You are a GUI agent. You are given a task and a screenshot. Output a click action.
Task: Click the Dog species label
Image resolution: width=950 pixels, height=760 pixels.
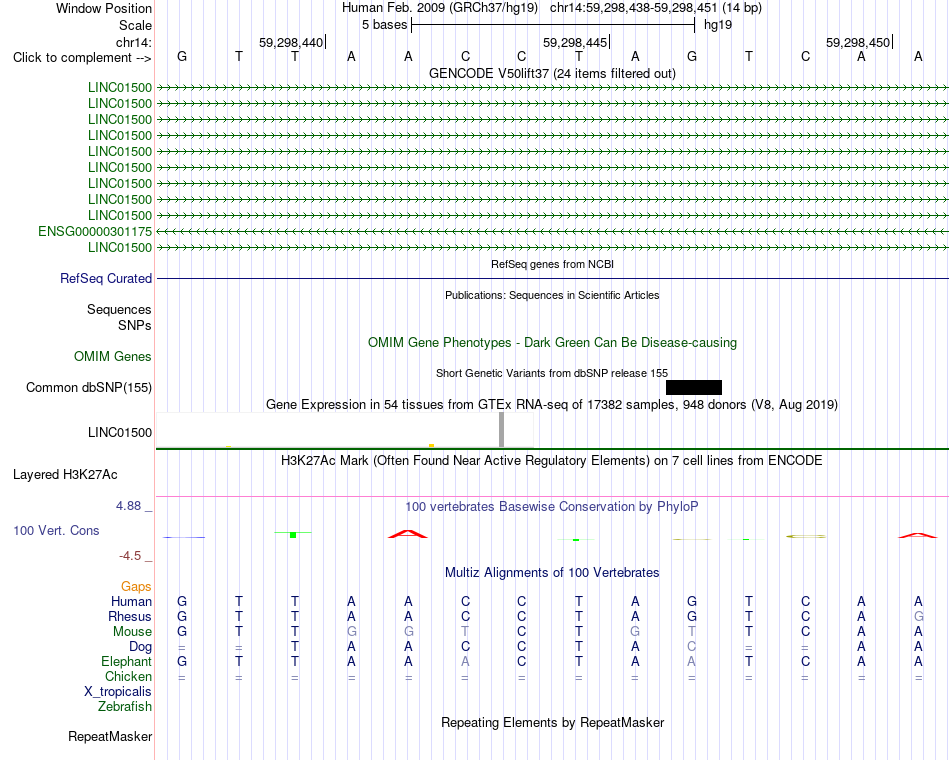pyautogui.click(x=140, y=647)
